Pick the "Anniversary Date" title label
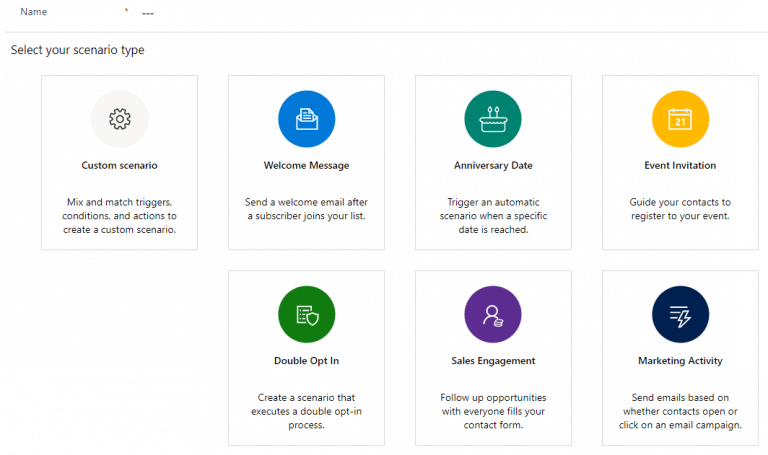The image size is (768, 455). (493, 166)
